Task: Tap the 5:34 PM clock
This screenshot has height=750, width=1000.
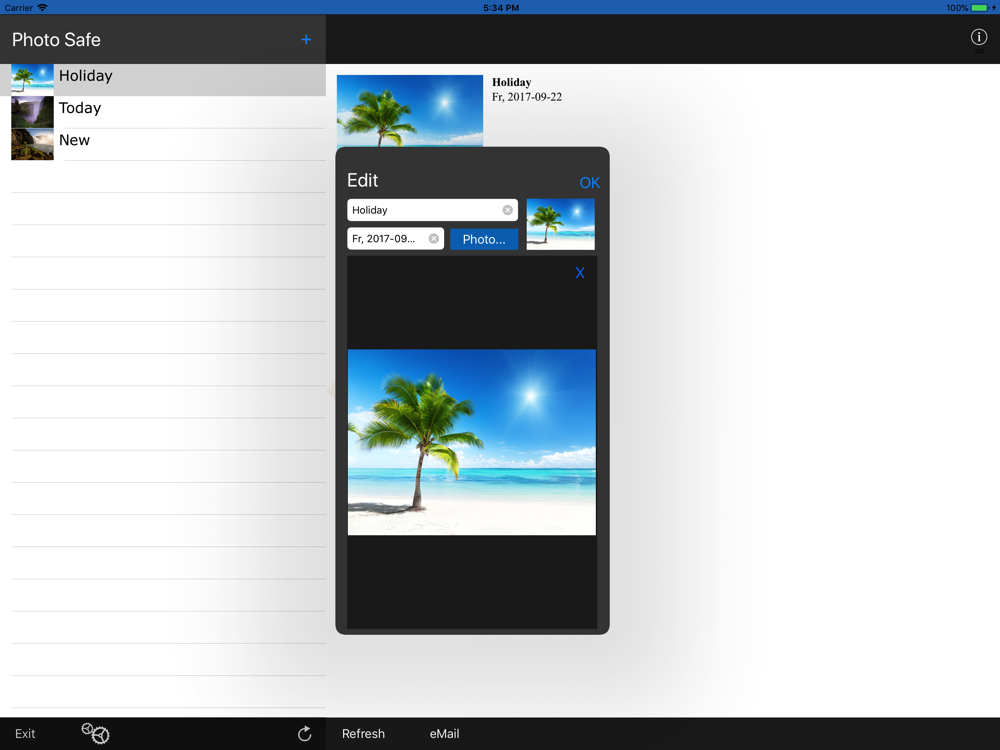Action: (x=501, y=8)
